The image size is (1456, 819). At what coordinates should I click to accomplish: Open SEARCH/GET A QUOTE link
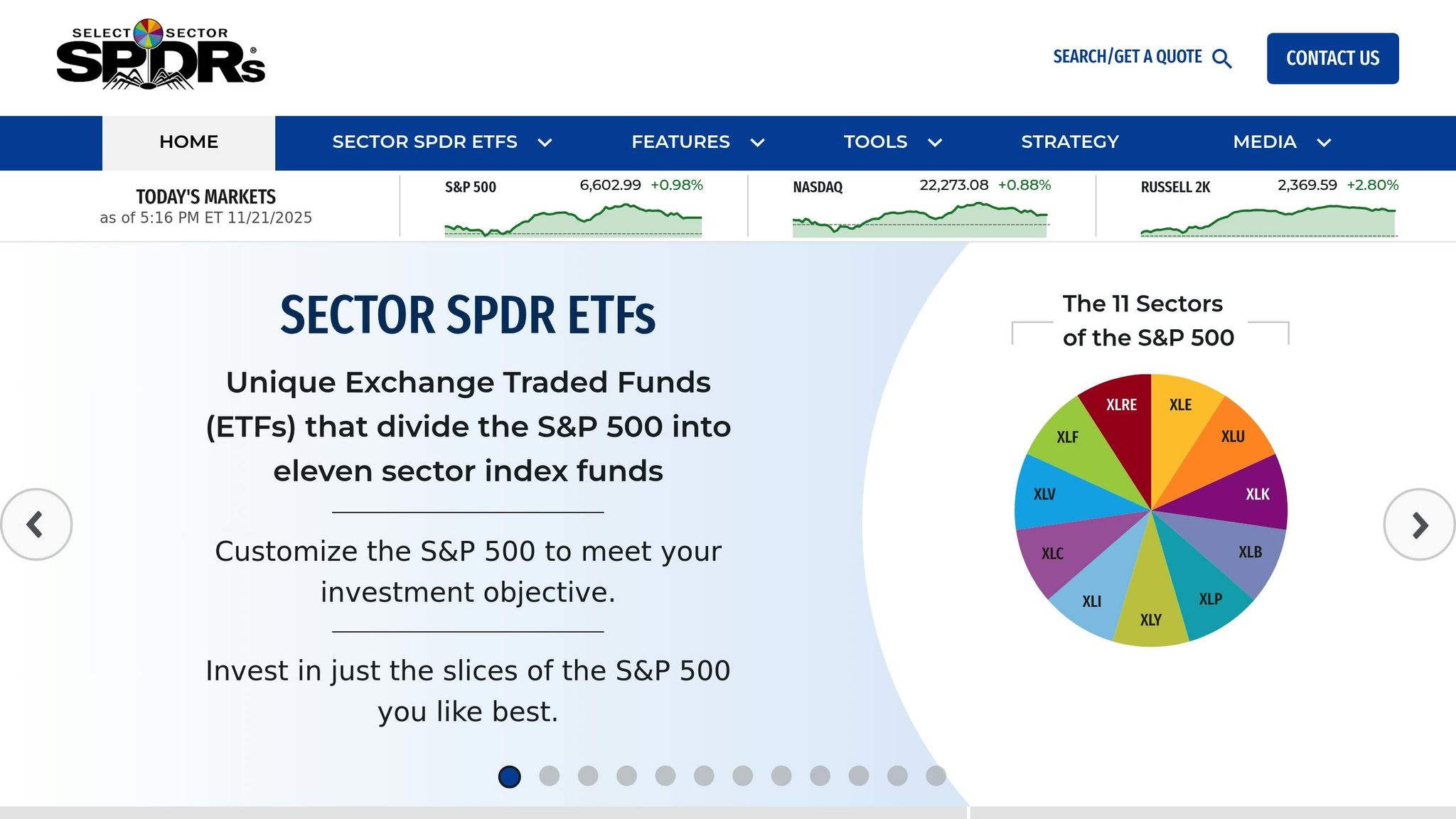1125,57
